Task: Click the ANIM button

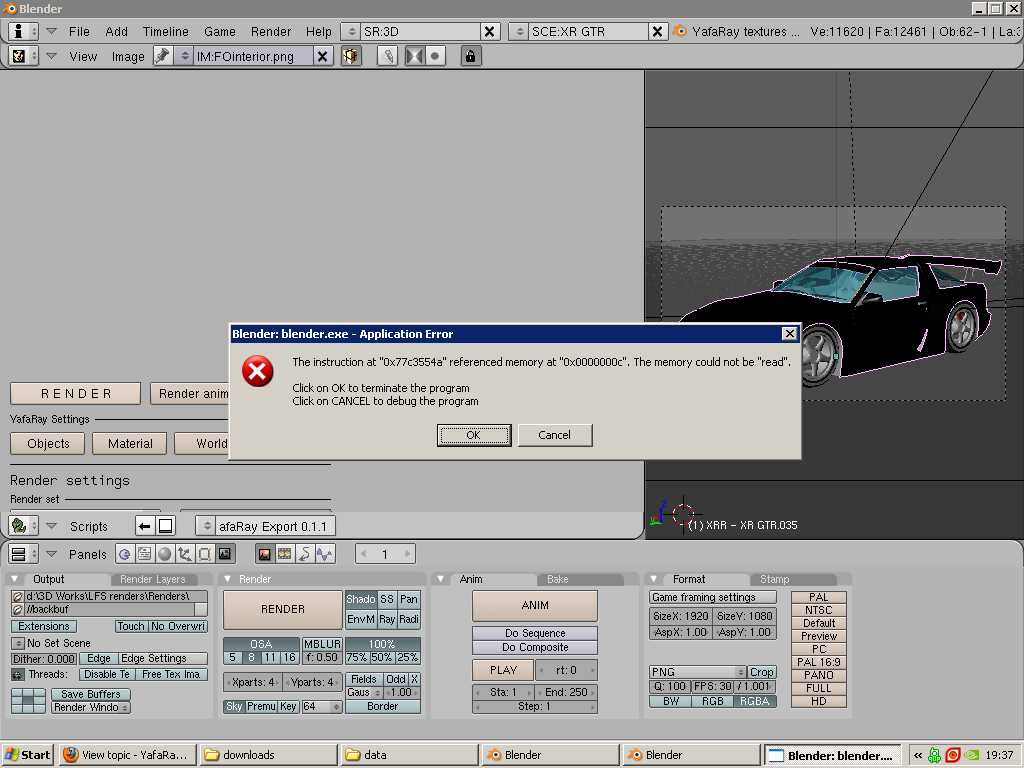Action: [535, 605]
